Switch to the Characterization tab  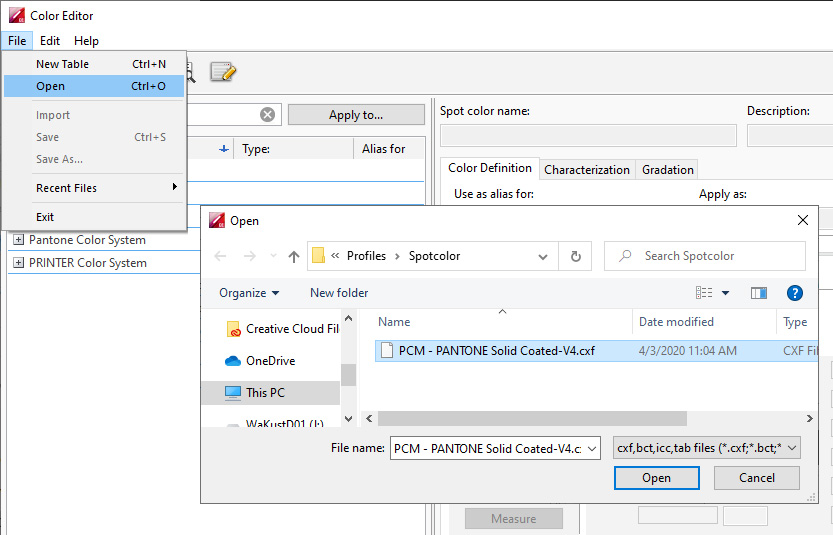[587, 169]
